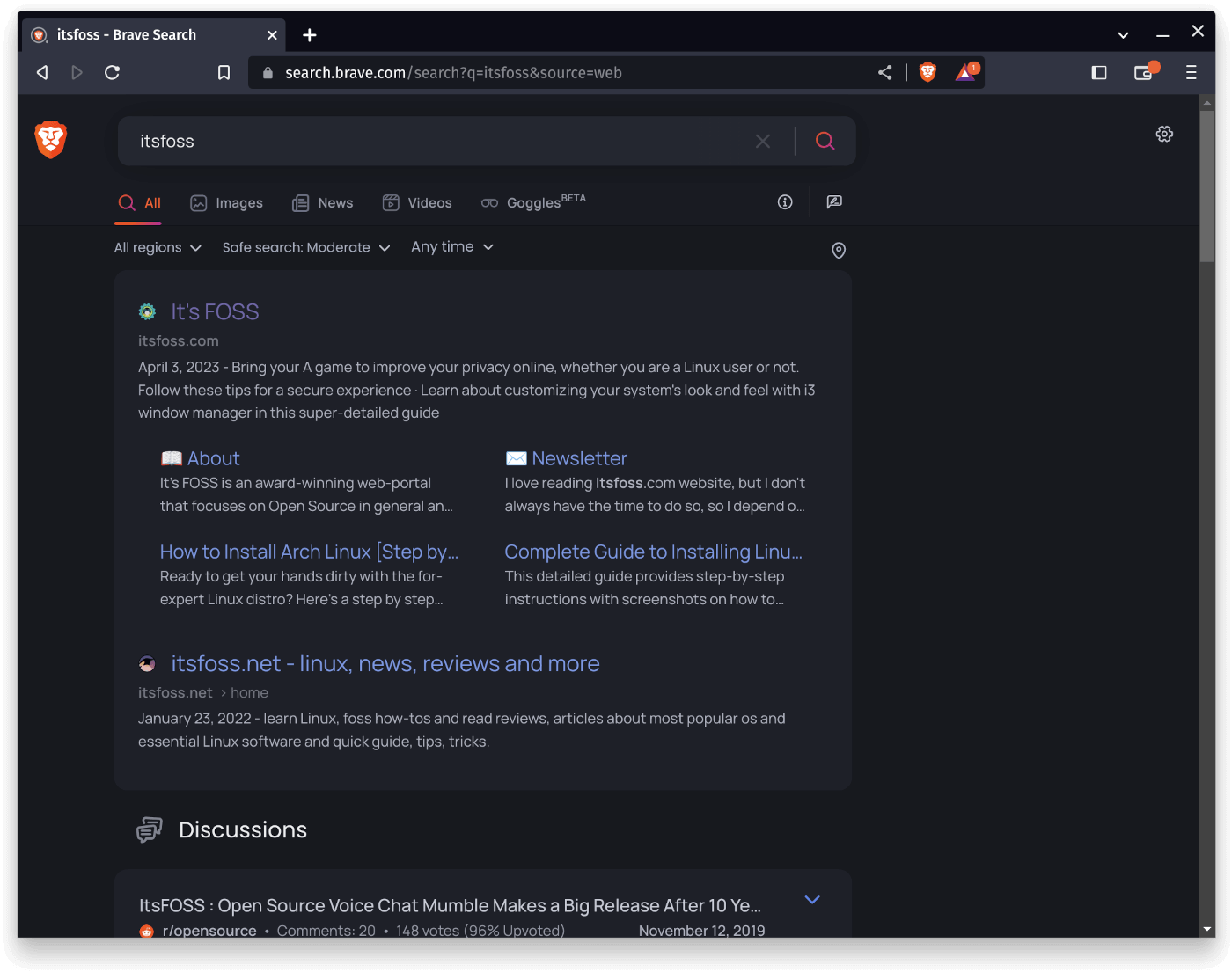Image resolution: width=1232 pixels, height=972 pixels.
Task: Open the Safe search Moderate dropdown
Action: tap(304, 247)
